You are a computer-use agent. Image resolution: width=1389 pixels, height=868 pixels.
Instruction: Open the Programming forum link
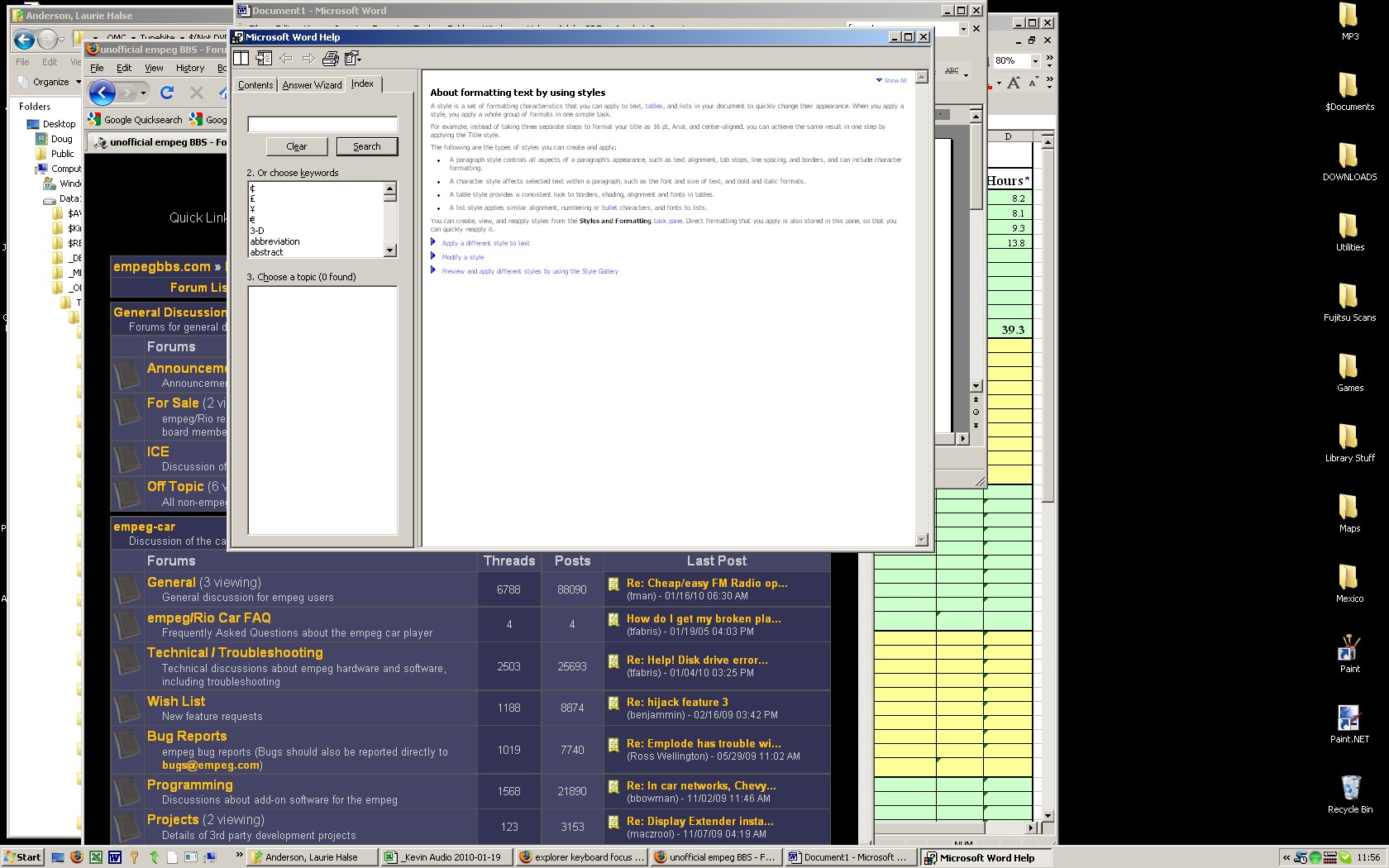(x=189, y=785)
